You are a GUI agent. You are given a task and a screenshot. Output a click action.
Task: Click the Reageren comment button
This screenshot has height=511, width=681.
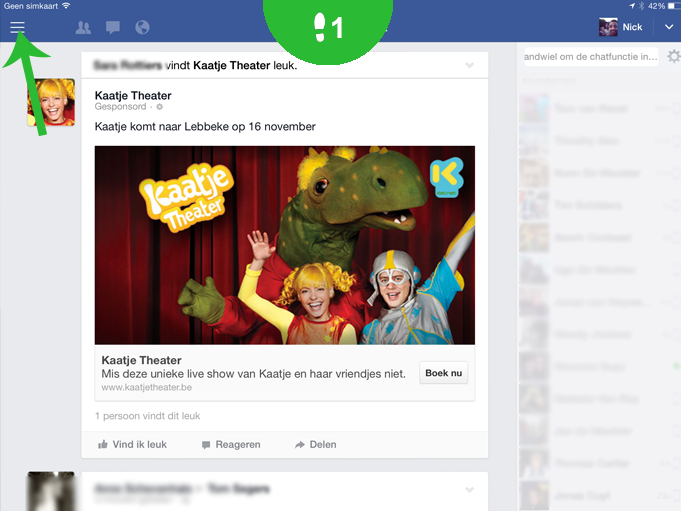coord(231,445)
